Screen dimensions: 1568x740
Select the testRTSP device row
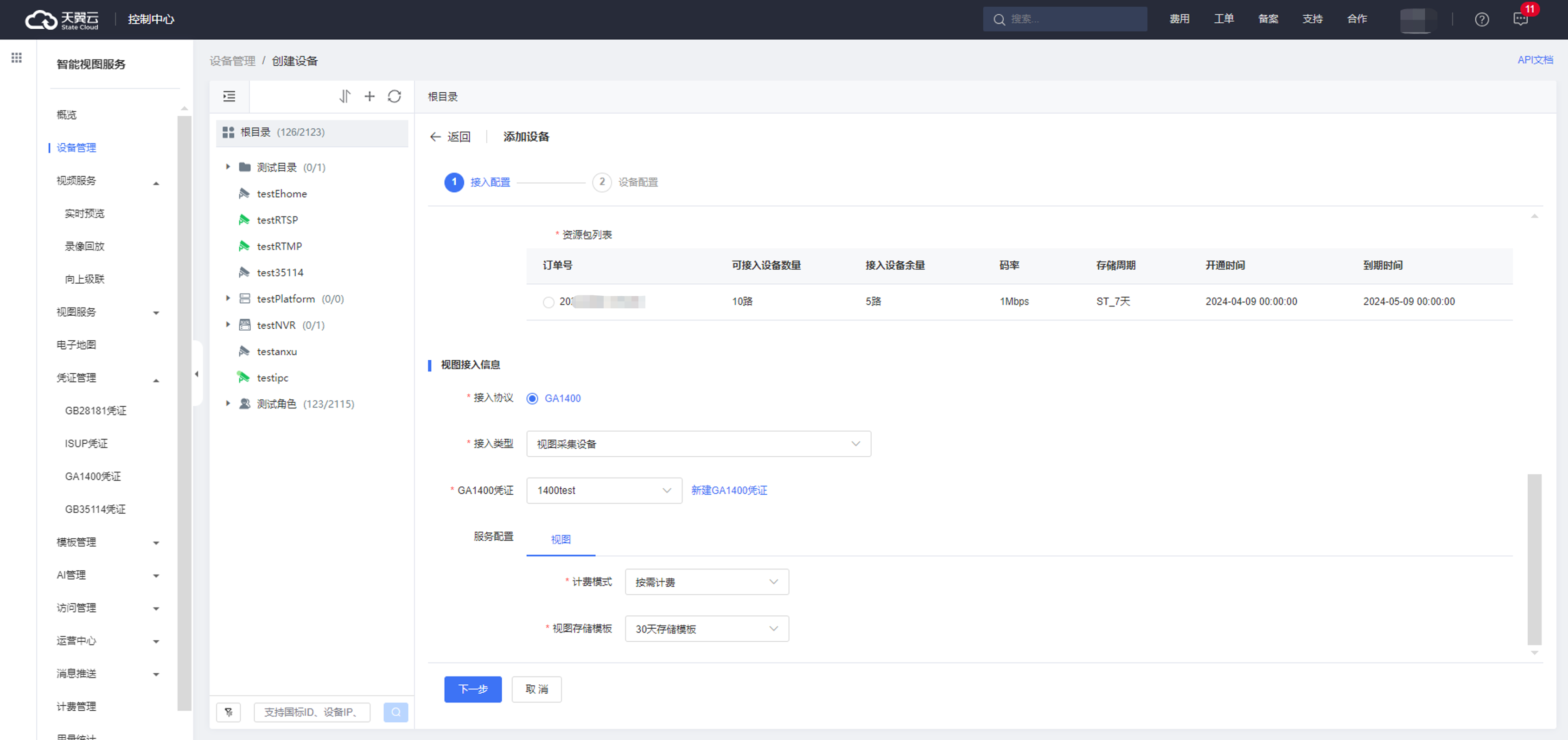(x=312, y=220)
